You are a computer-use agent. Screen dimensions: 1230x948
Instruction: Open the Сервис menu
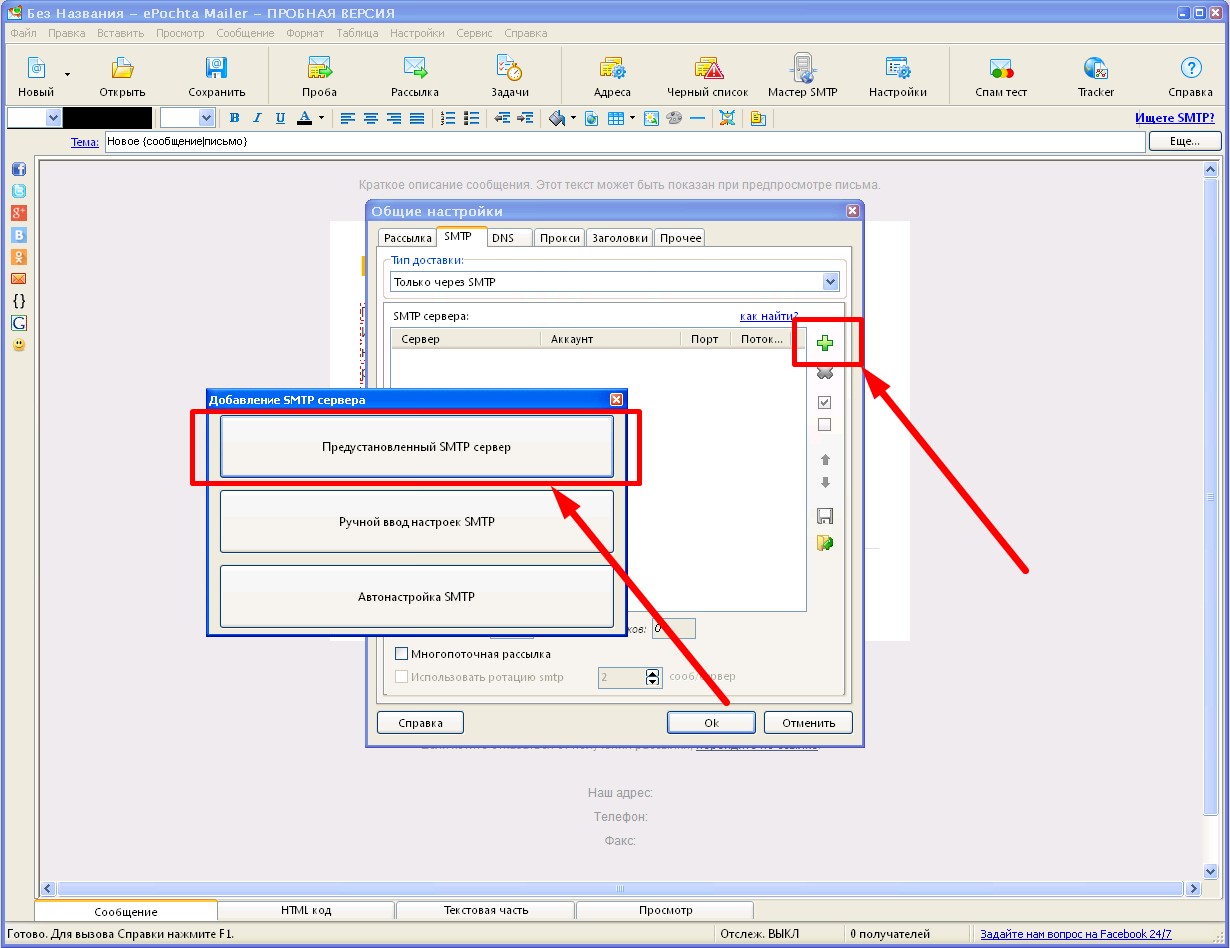pyautogui.click(x=474, y=33)
